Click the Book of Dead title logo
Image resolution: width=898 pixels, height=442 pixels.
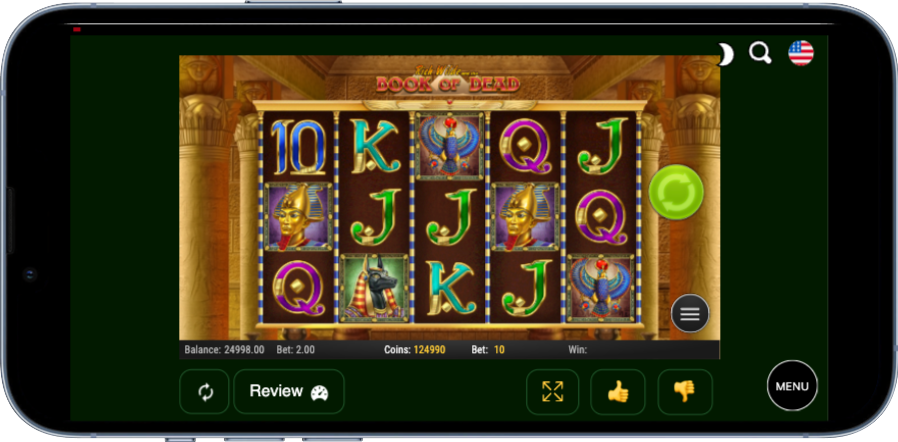[x=447, y=79]
